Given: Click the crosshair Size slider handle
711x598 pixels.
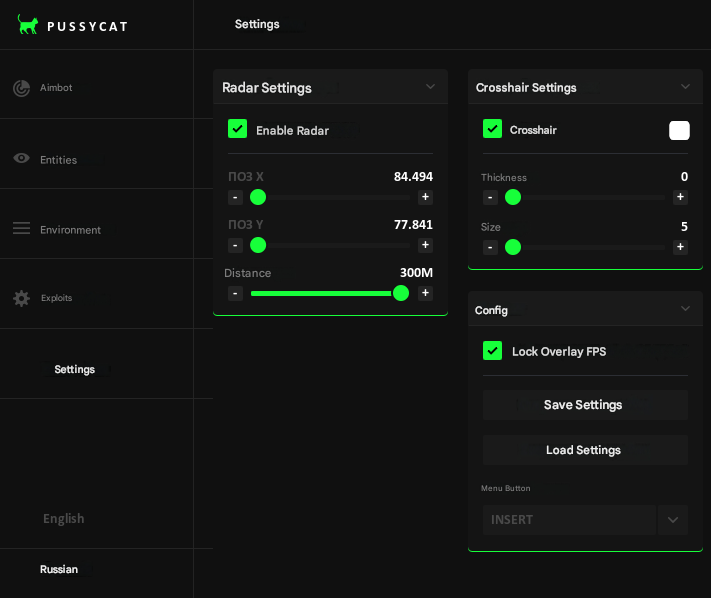Looking at the screenshot, I should click(513, 247).
